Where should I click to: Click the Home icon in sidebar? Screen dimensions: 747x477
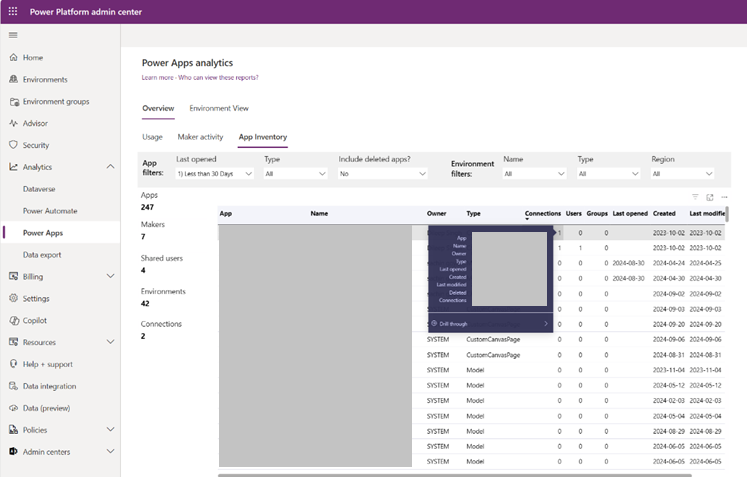13,57
